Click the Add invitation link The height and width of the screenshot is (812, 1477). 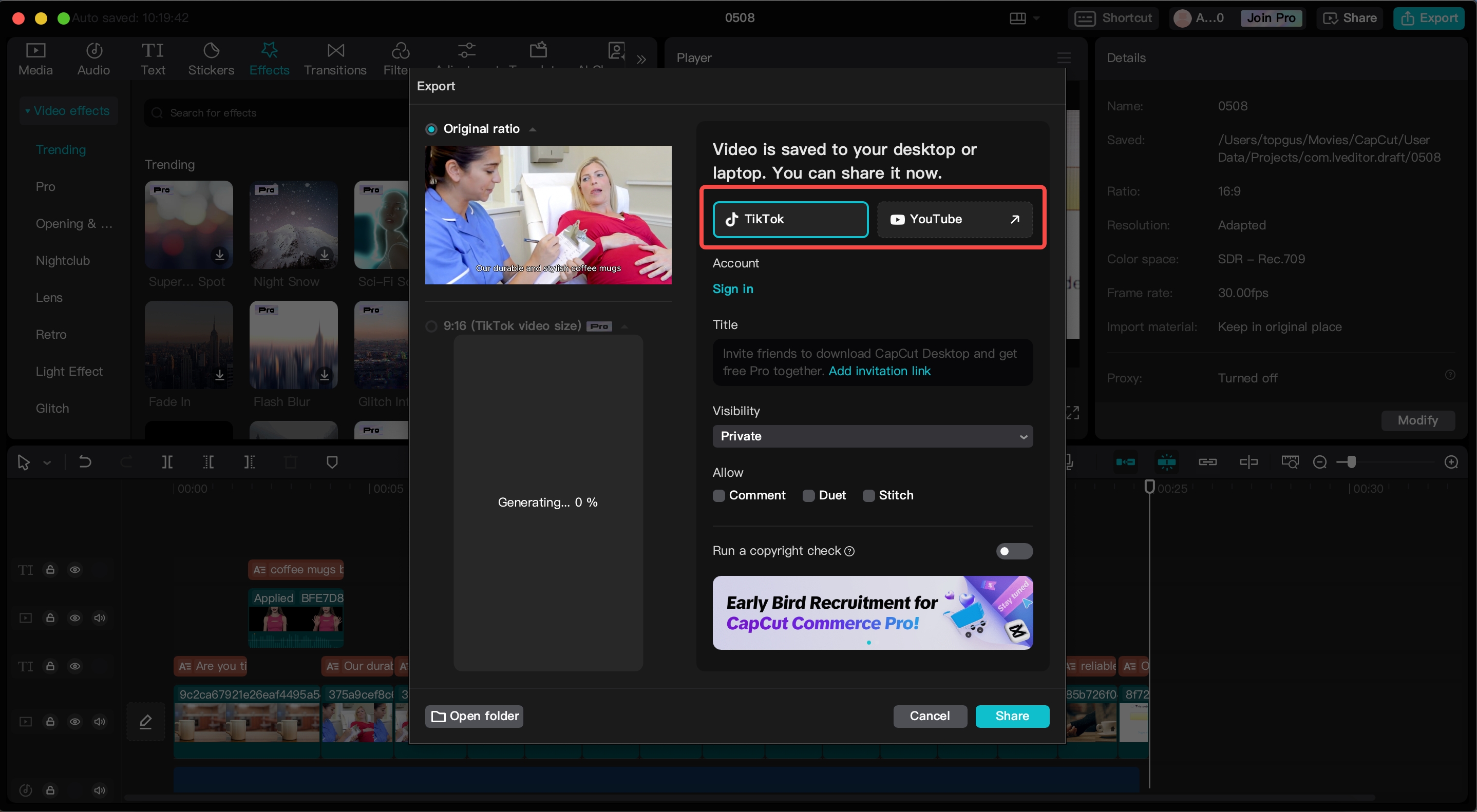tap(879, 371)
